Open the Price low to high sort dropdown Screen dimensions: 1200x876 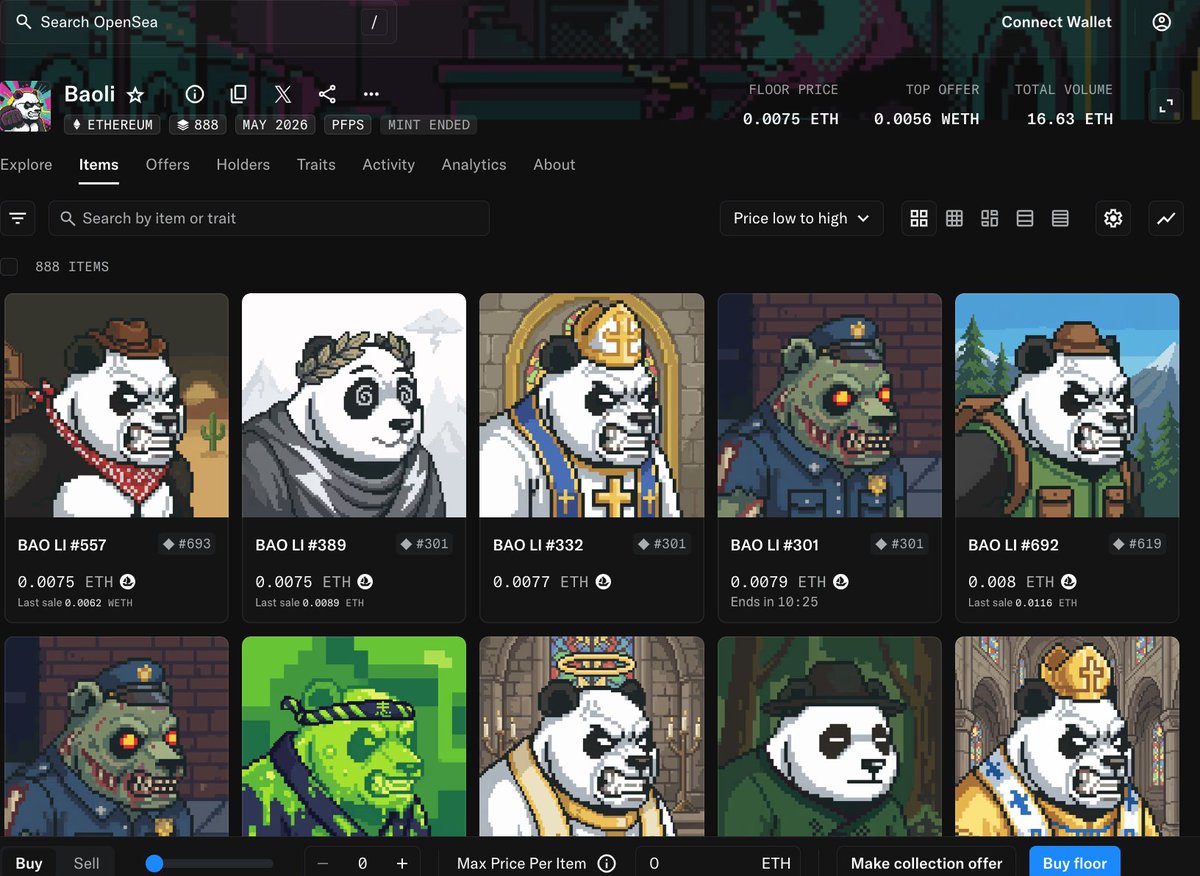(x=801, y=218)
